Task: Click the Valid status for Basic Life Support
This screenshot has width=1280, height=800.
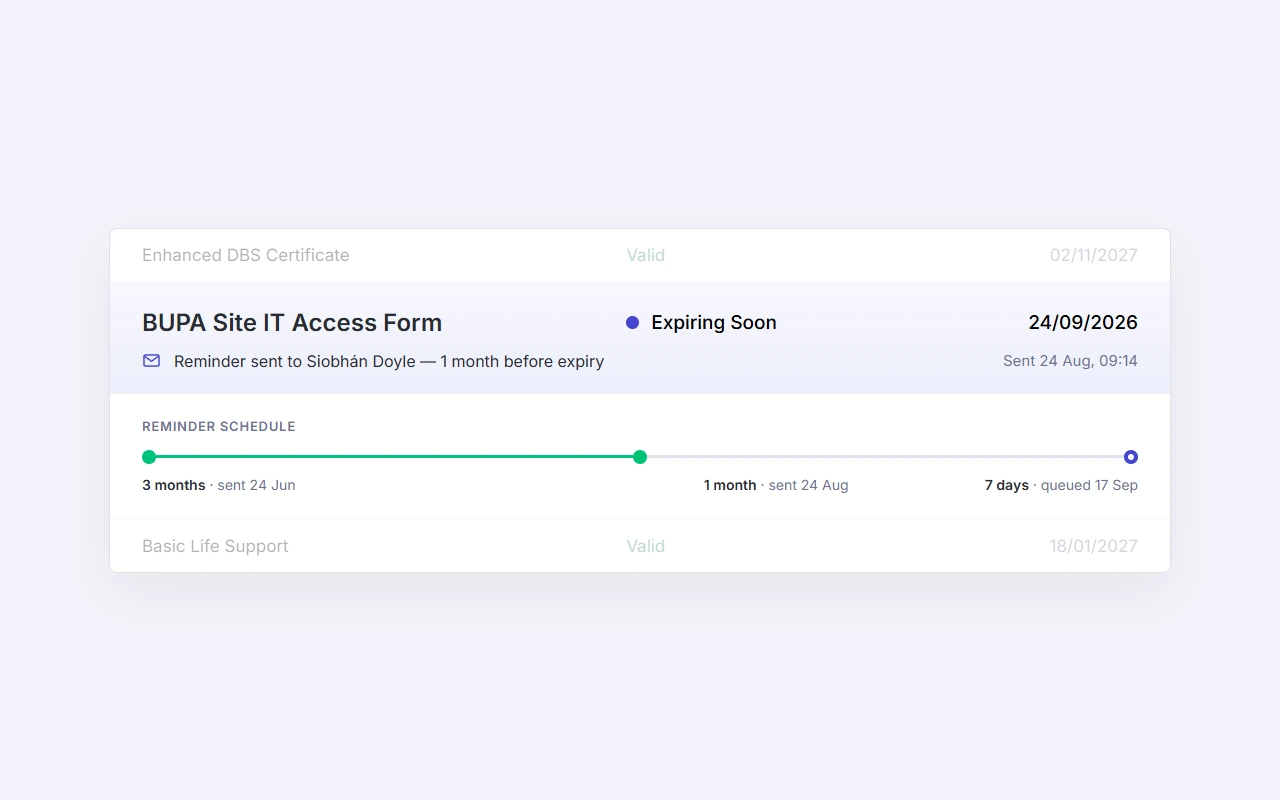Action: 646,546
